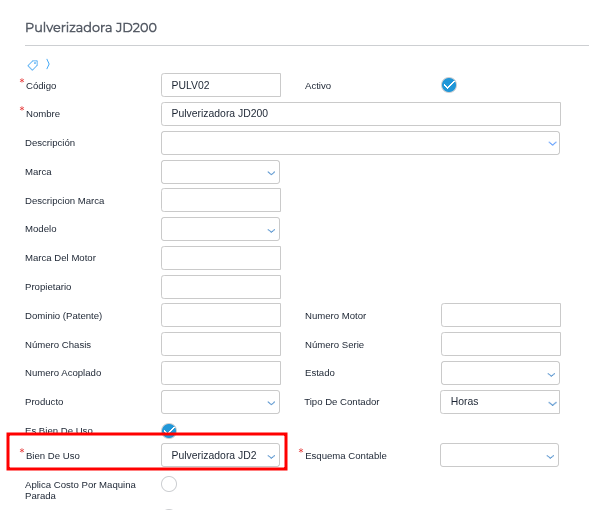Open the Marca dropdown

pyautogui.click(x=220, y=172)
